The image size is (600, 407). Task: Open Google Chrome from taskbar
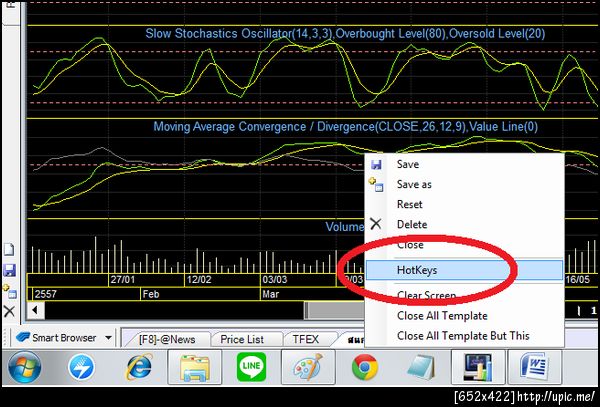pos(365,367)
